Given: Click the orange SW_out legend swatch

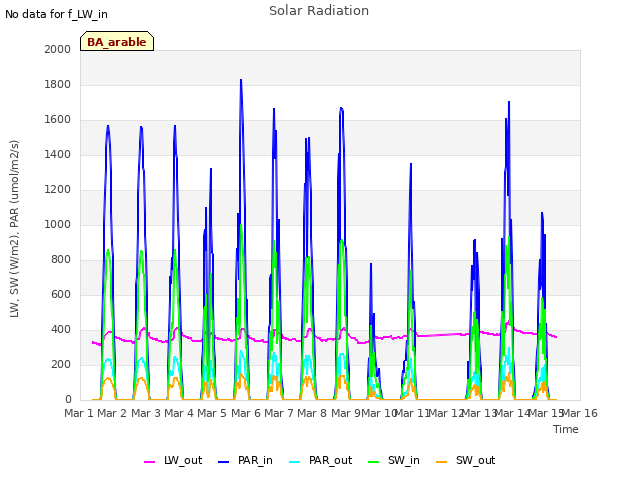Looking at the screenshot, I should tap(441, 462).
